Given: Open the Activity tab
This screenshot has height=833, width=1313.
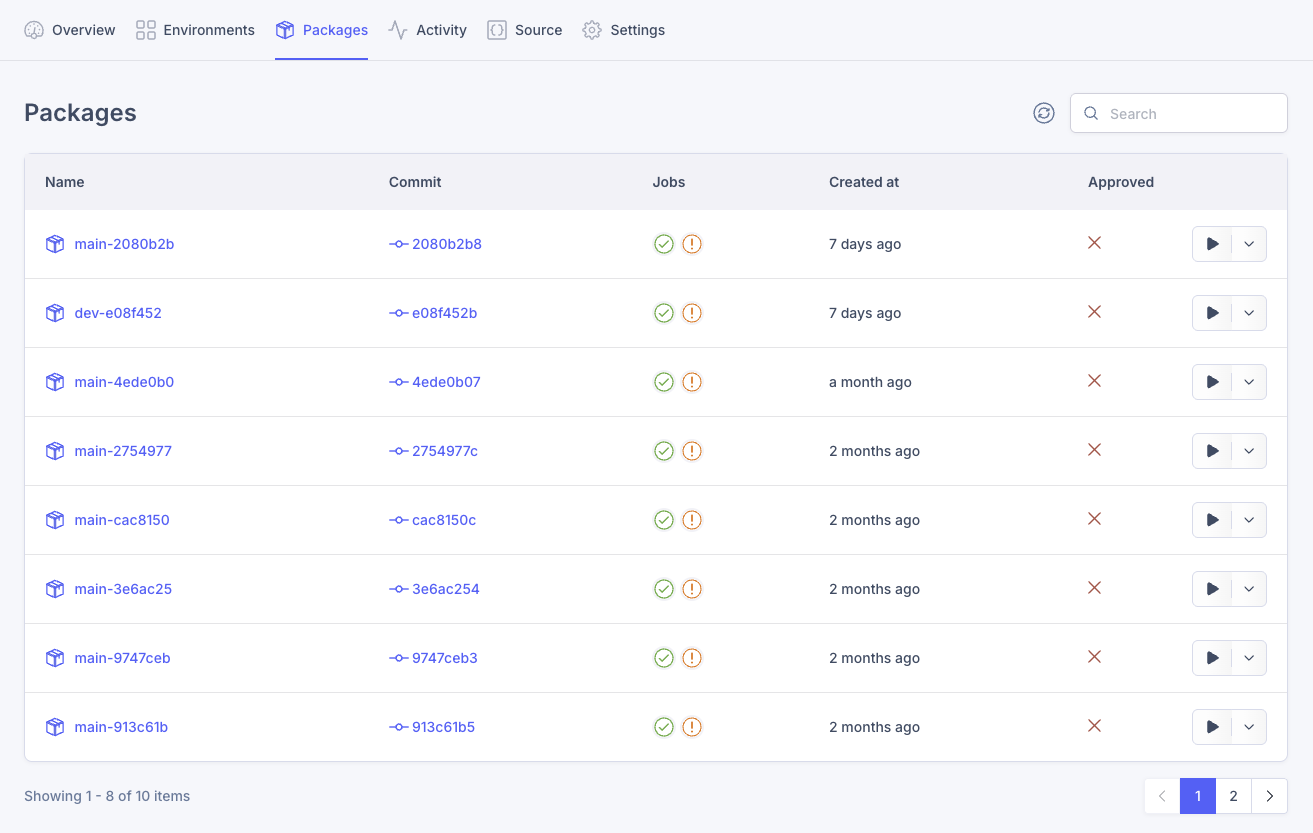Looking at the screenshot, I should pos(427,30).
